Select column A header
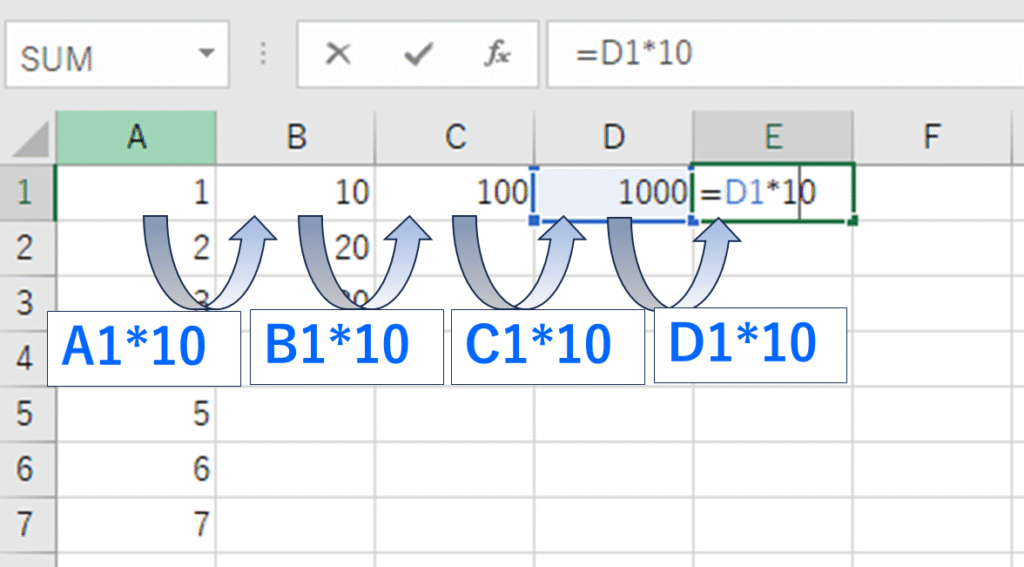Image resolution: width=1024 pixels, height=567 pixels. tap(136, 137)
